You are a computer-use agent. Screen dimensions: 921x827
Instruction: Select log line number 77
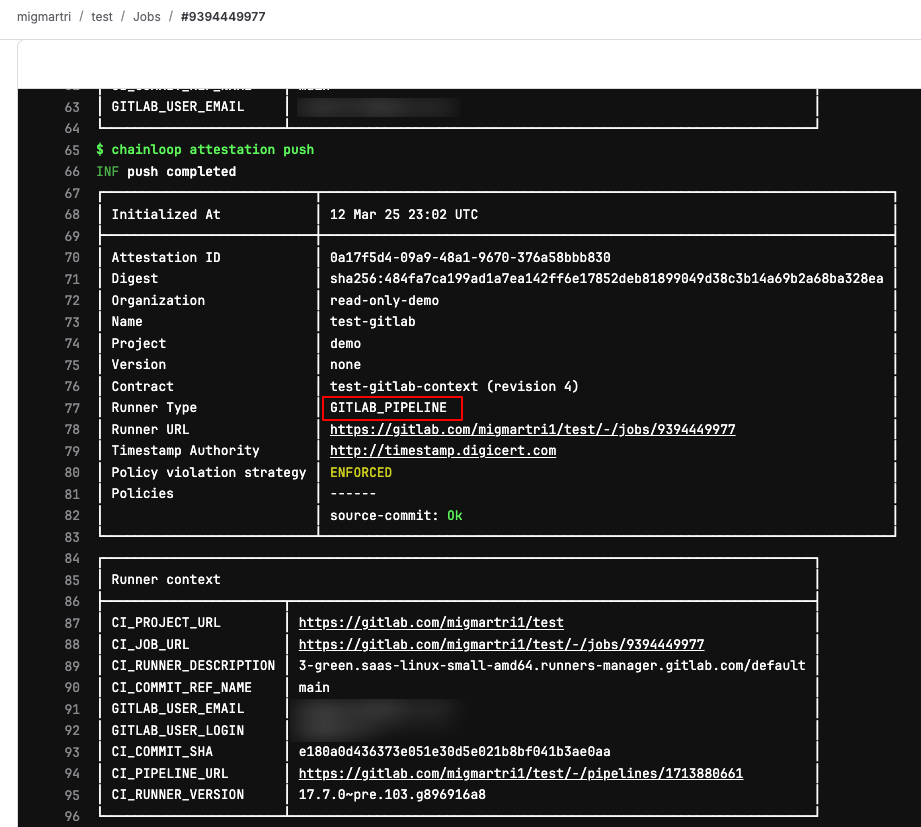click(x=71, y=408)
